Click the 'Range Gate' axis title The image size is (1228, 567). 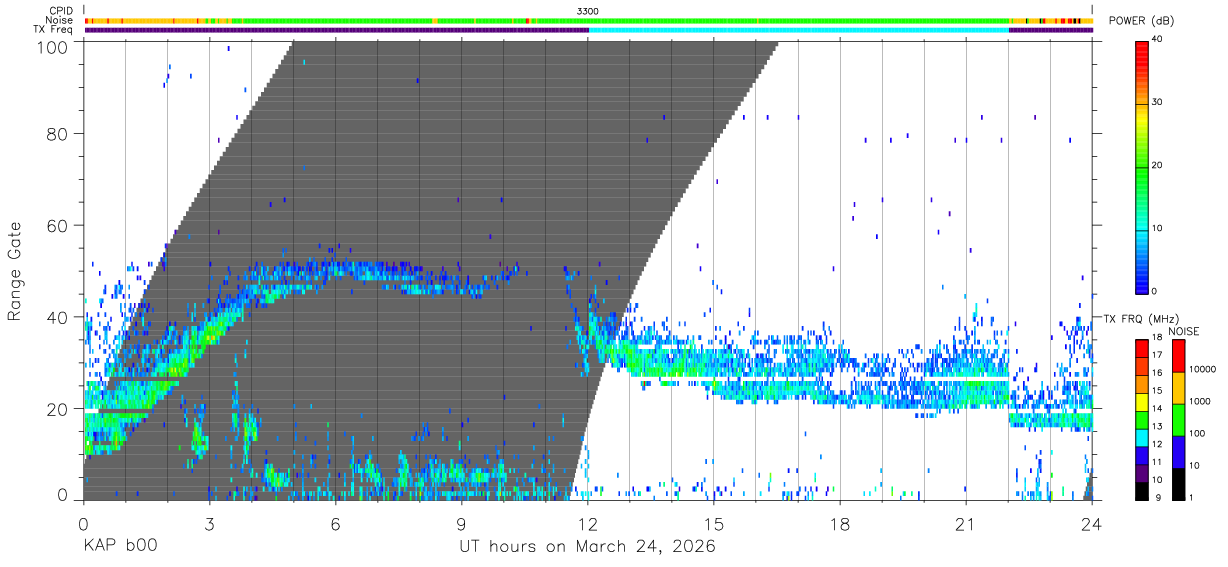point(15,270)
